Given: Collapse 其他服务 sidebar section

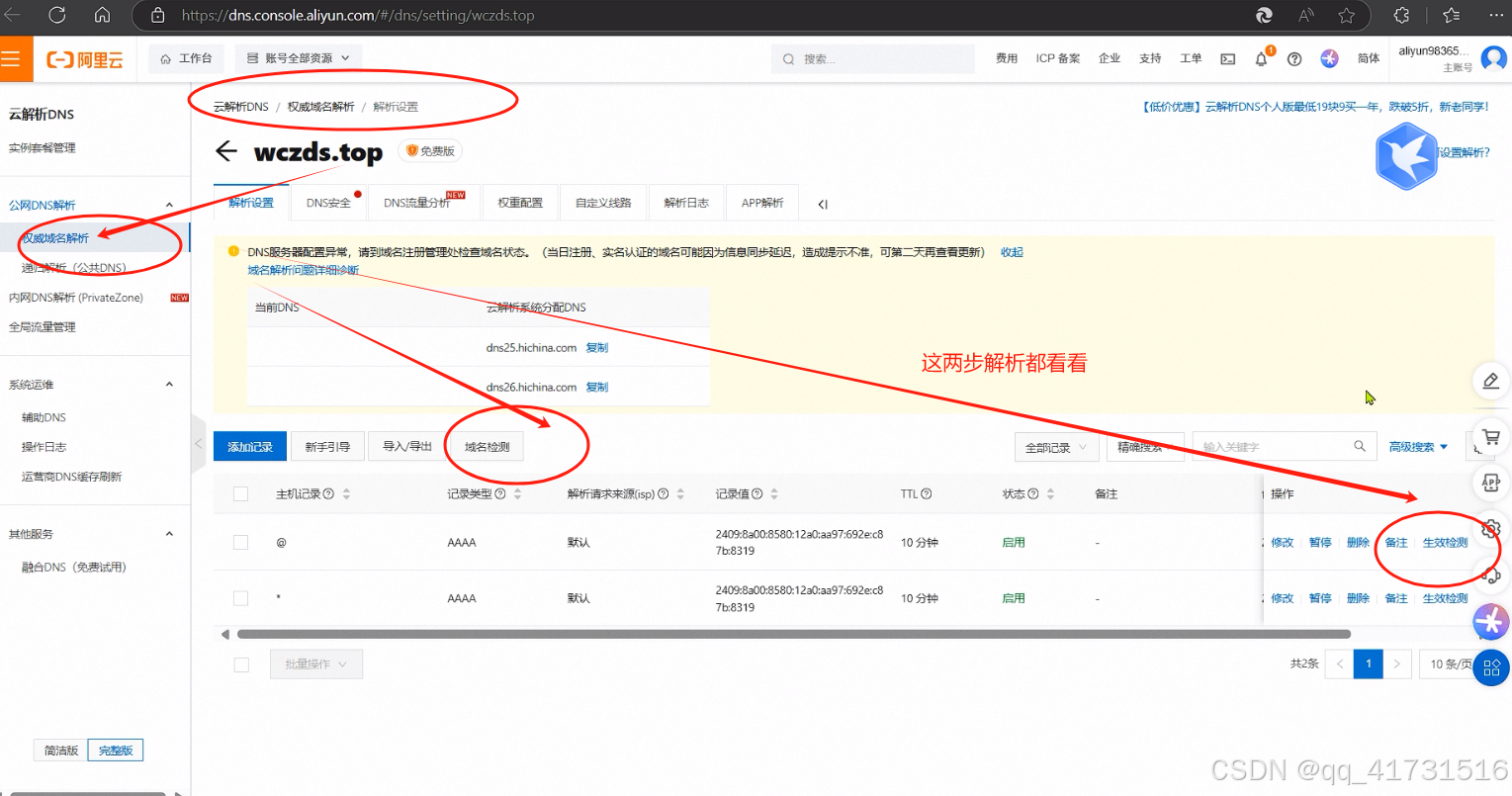Looking at the screenshot, I should point(169,534).
